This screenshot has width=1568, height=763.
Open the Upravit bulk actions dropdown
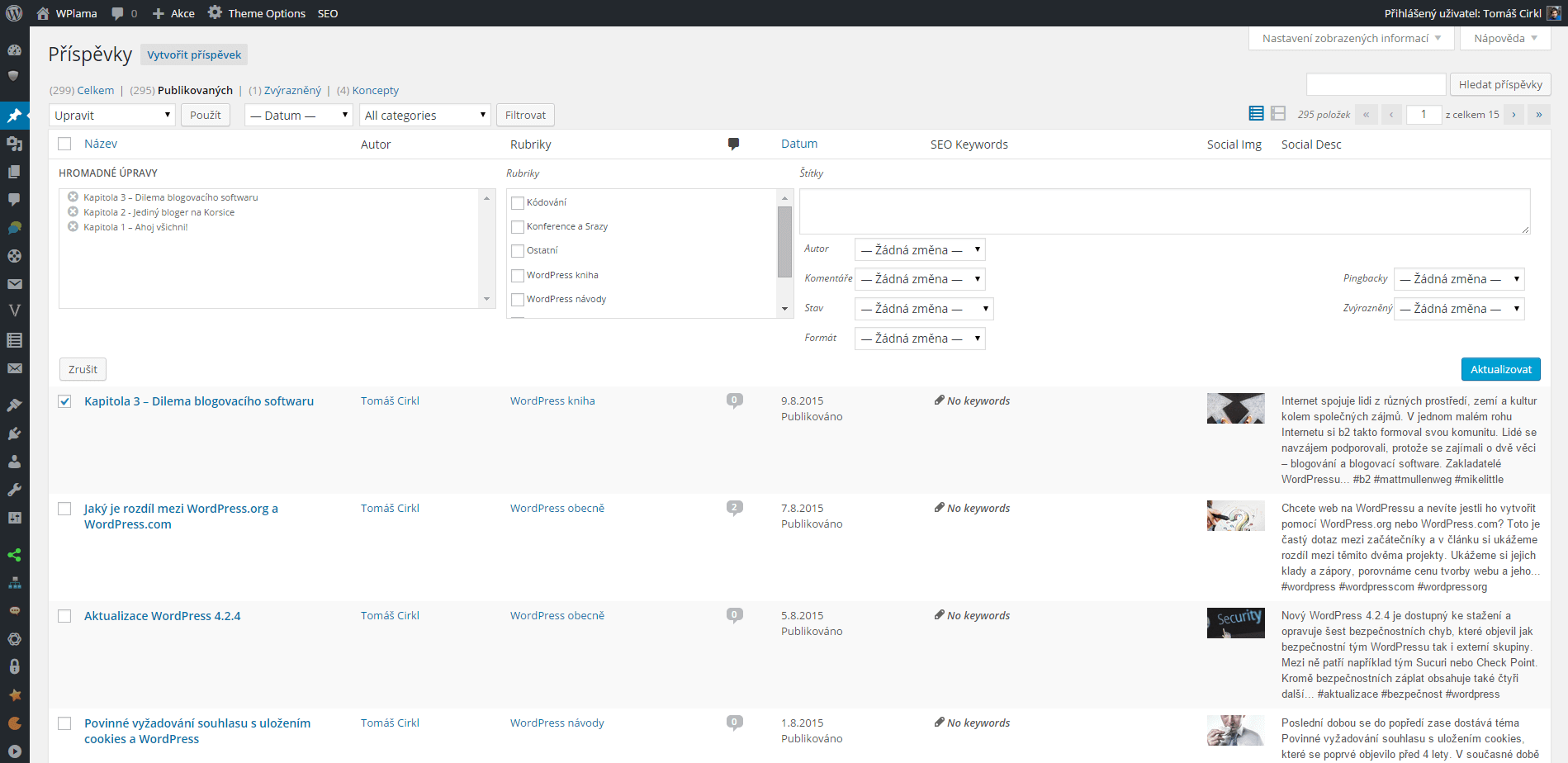coord(112,115)
